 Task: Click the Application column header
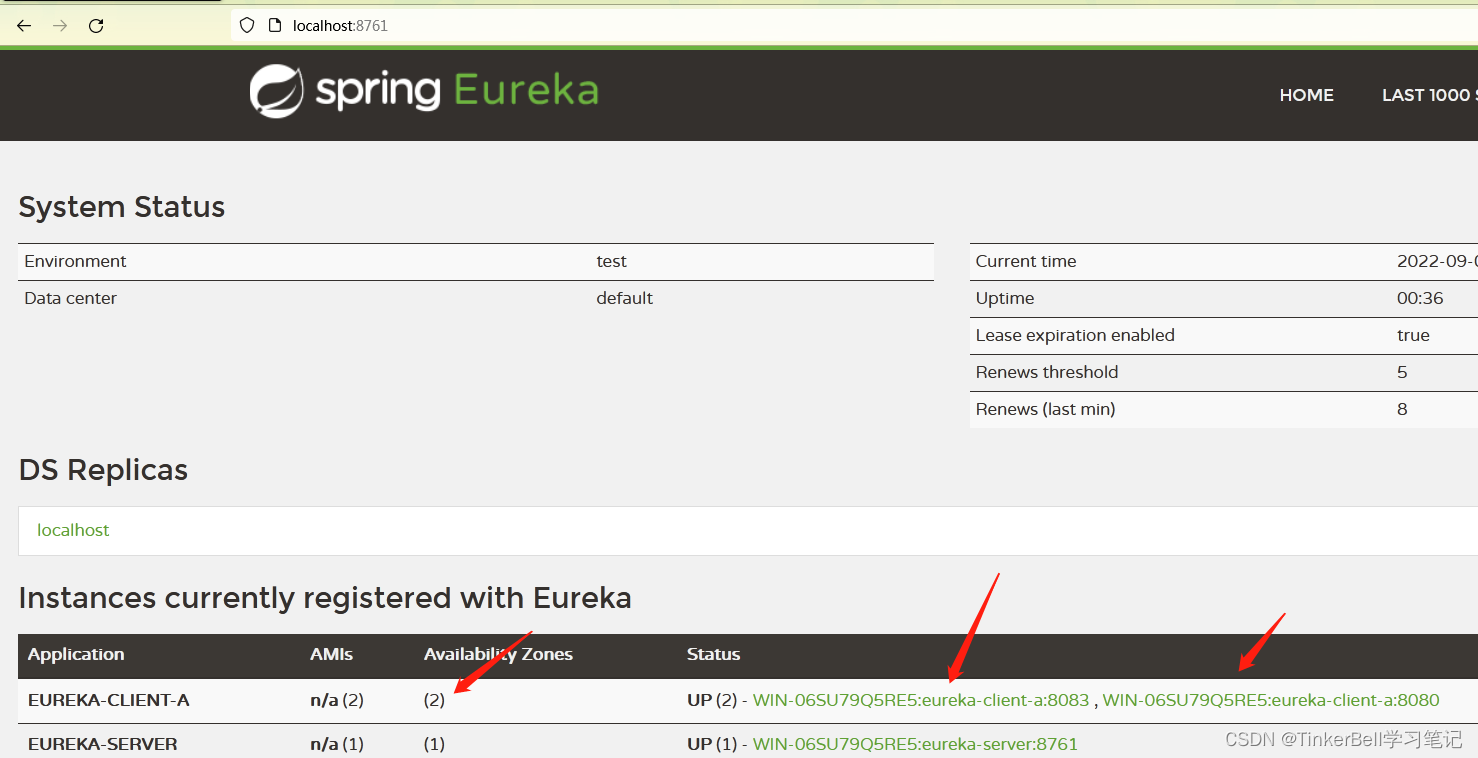click(76, 654)
